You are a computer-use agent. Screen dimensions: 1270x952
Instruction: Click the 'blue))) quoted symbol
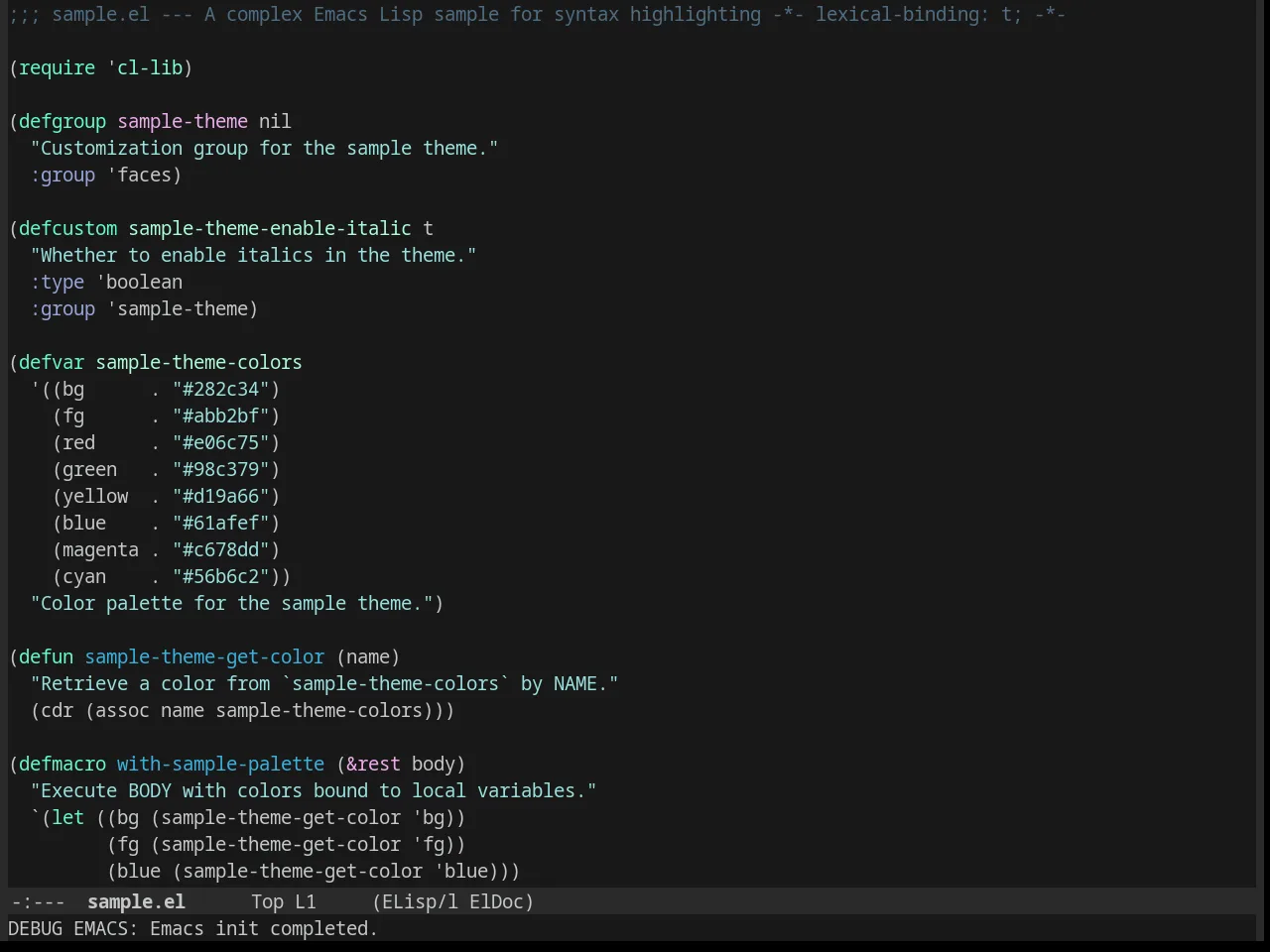(477, 871)
